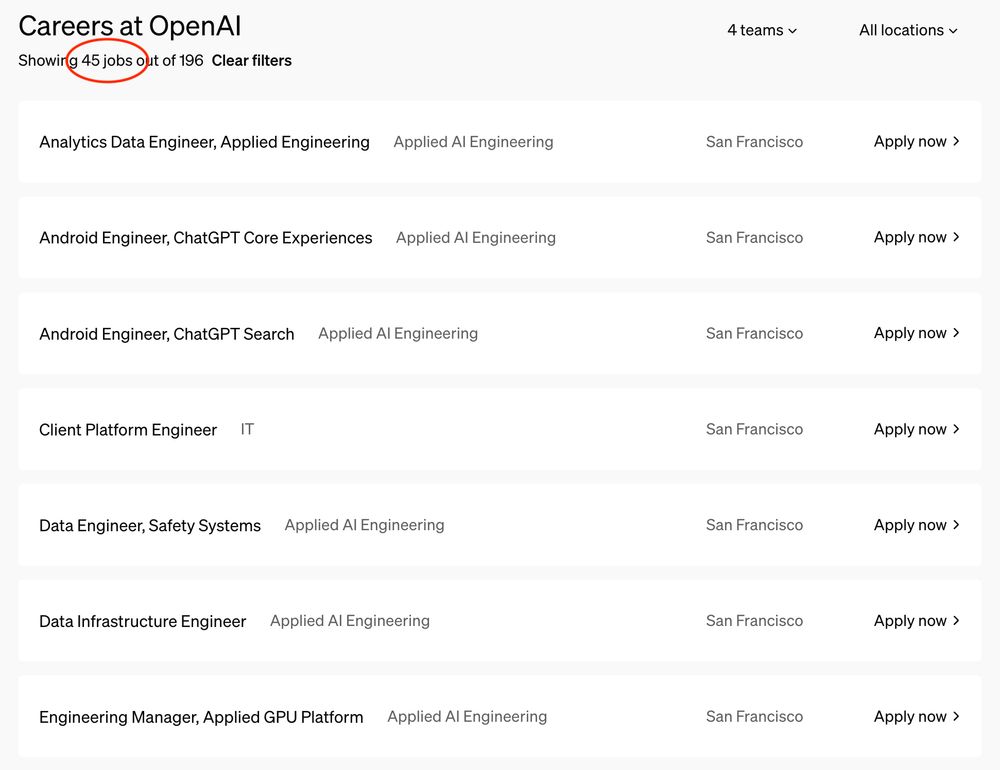Click the chevron arrow for Data Engineer, Safety Systems

pos(957,525)
